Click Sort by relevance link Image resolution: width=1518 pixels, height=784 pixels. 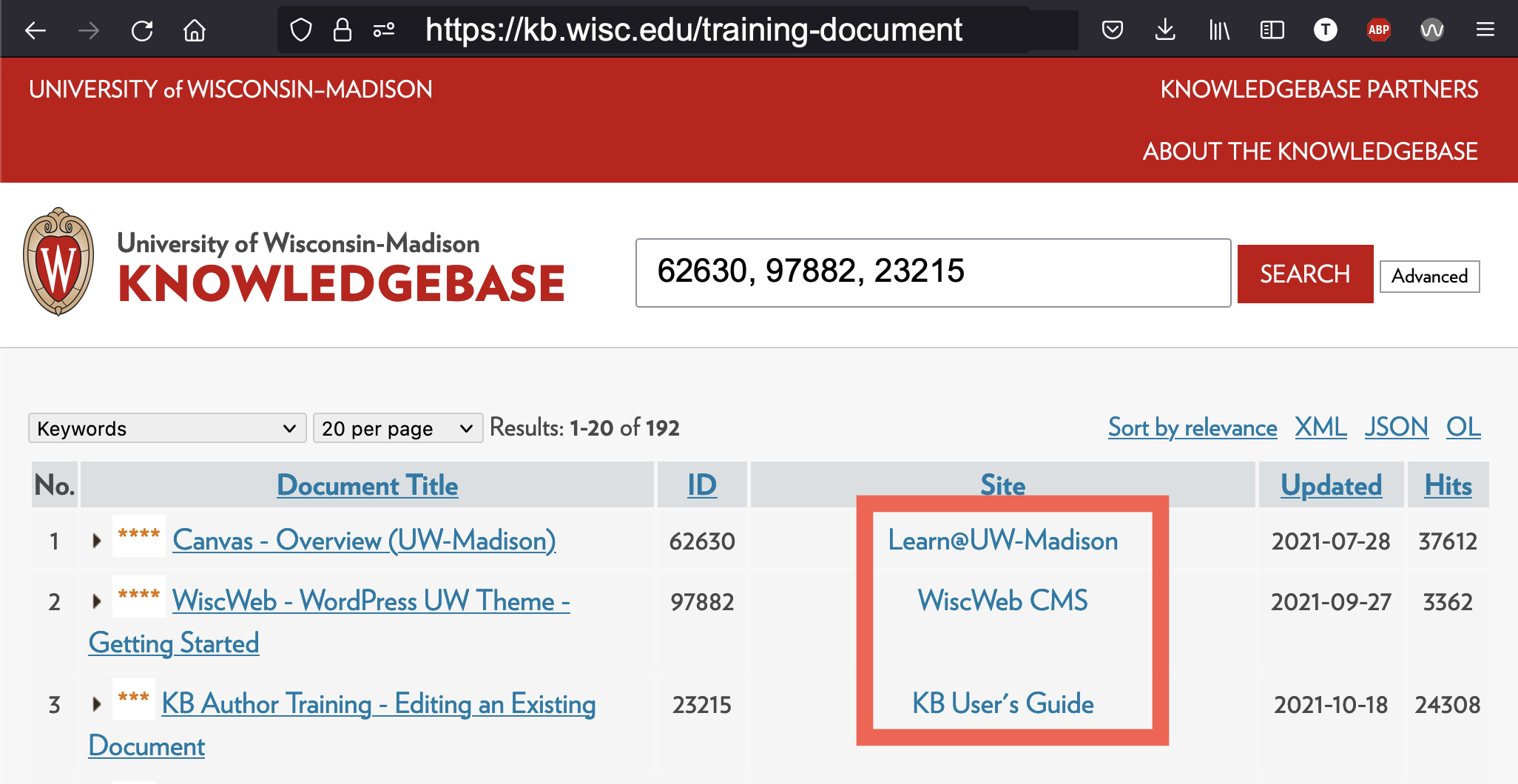click(x=1193, y=428)
